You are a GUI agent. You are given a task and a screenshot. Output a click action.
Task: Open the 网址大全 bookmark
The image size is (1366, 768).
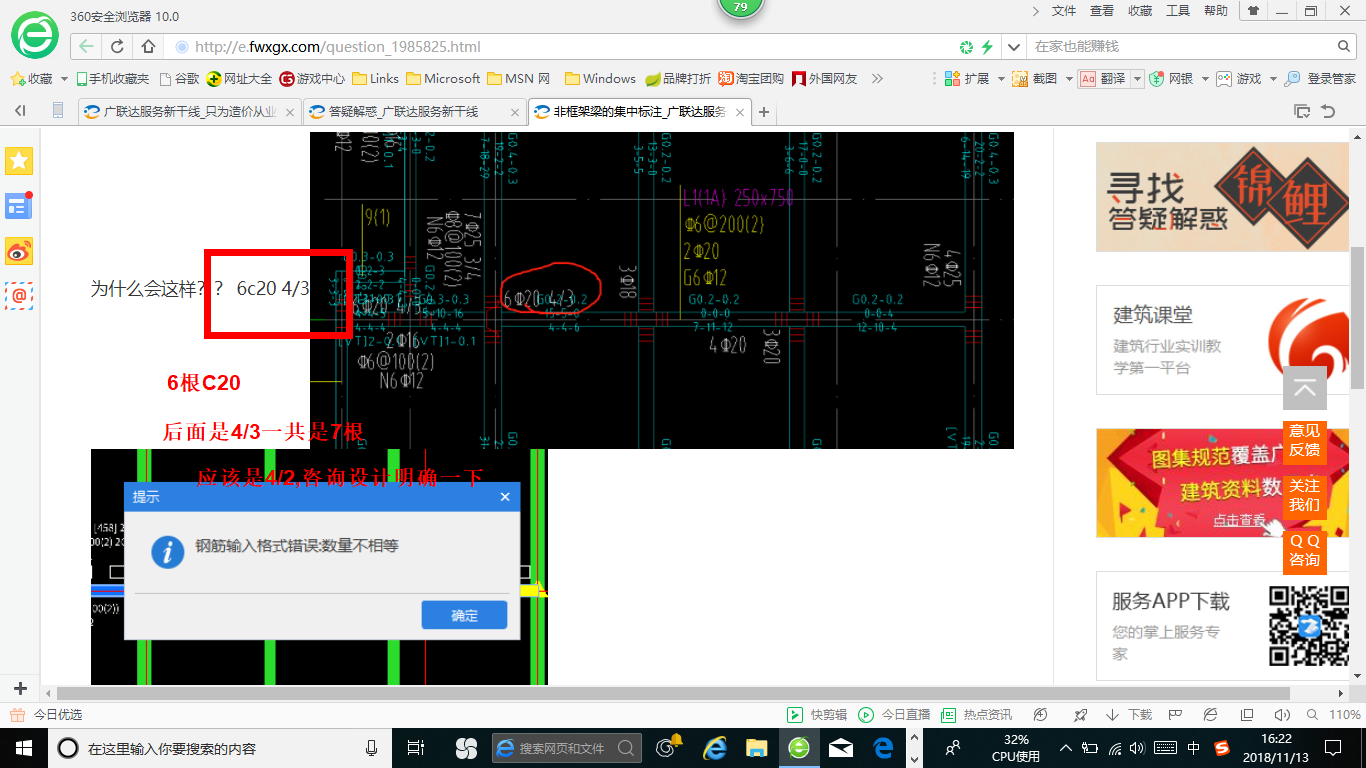tap(240, 78)
